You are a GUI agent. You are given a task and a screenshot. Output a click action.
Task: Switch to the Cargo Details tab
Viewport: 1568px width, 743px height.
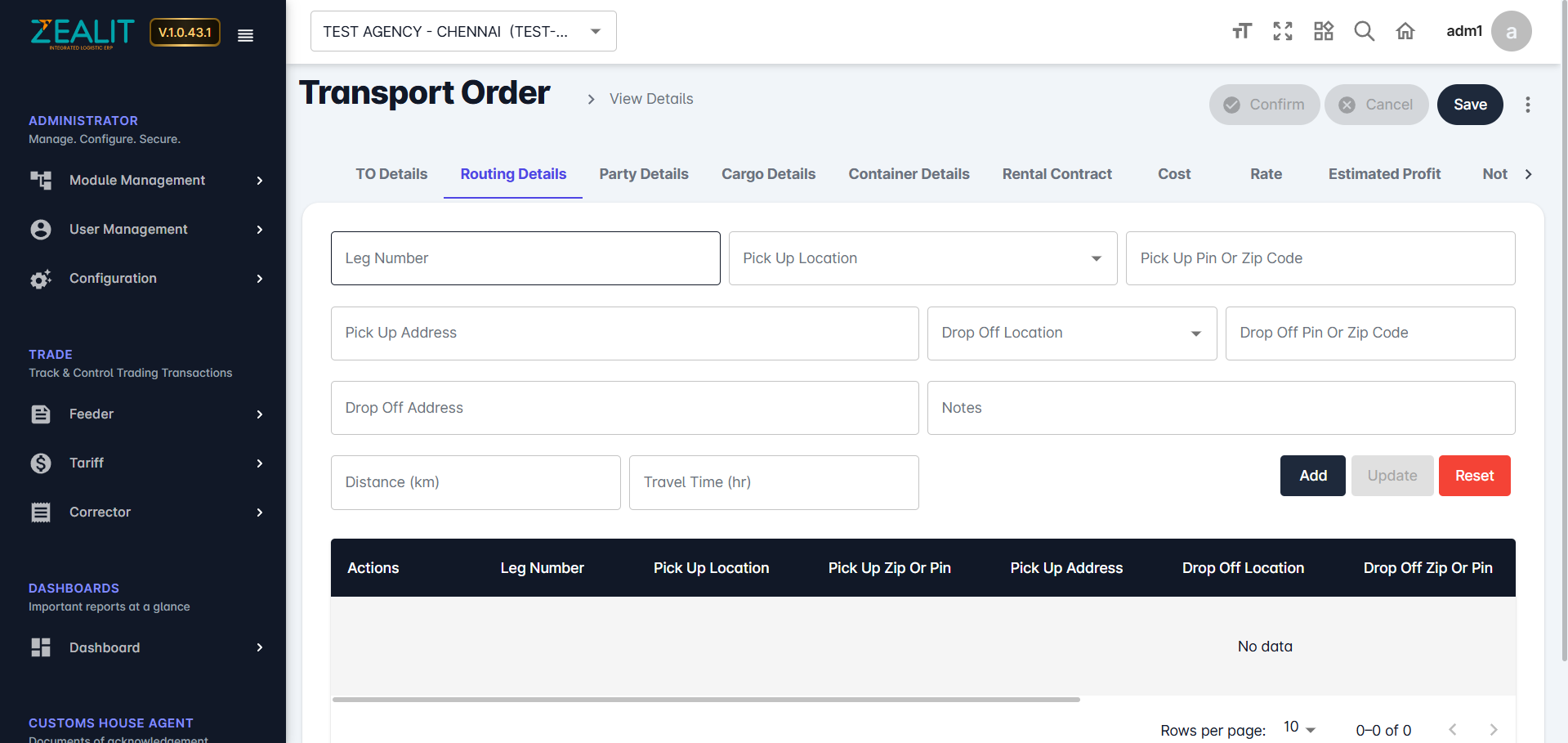pos(768,174)
